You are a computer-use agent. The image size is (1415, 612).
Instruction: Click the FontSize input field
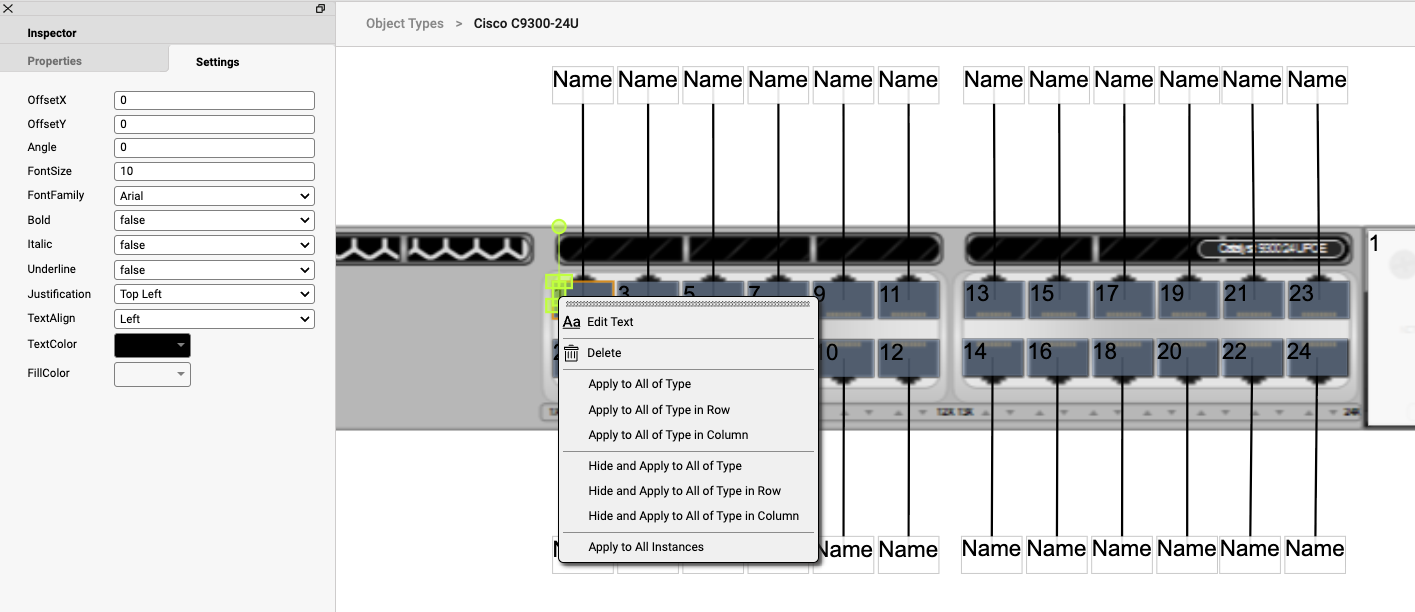click(x=214, y=171)
